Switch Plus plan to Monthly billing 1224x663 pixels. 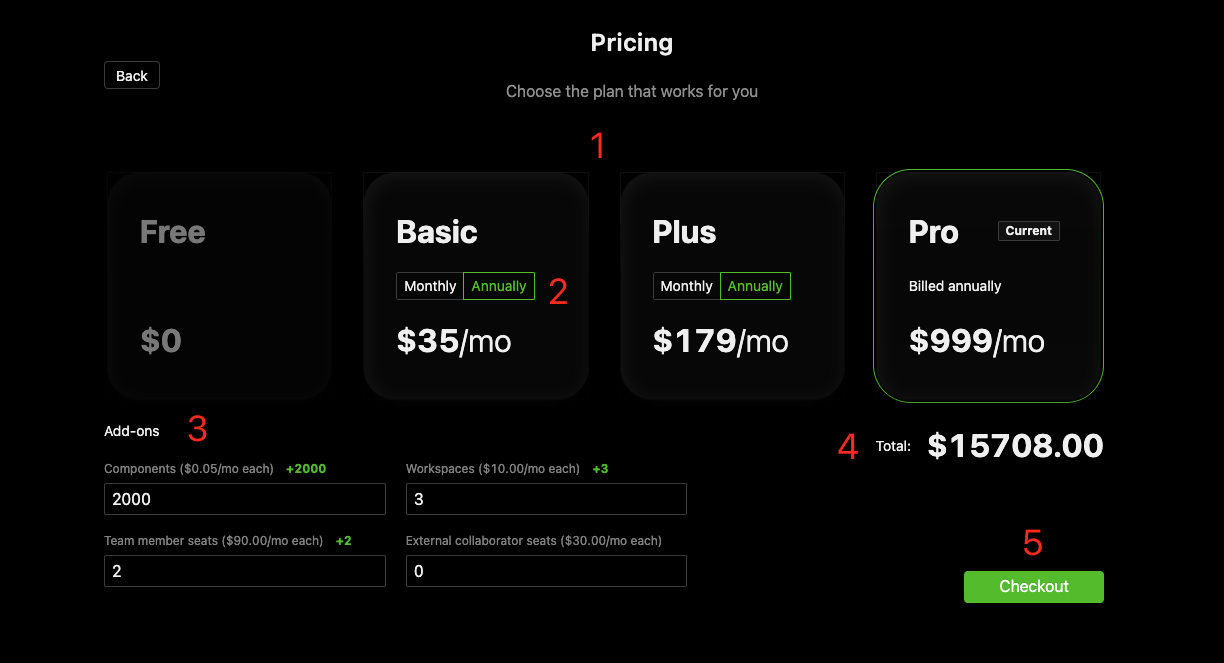[x=686, y=286]
